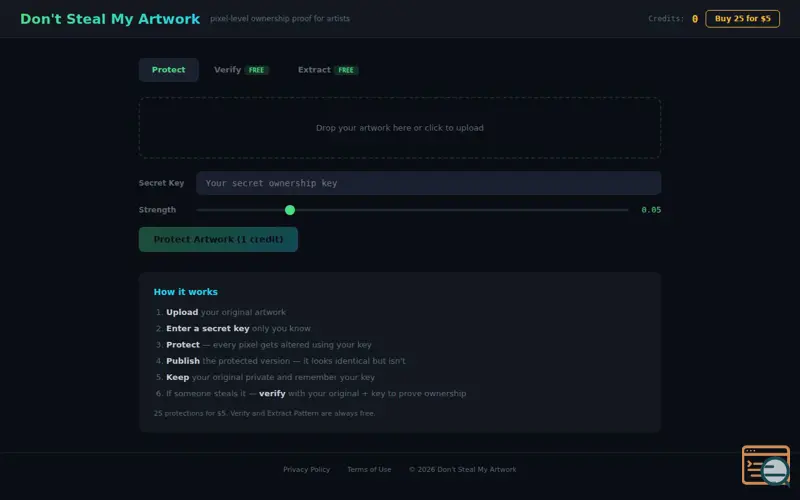The height and width of the screenshot is (500, 800).
Task: Click the tagline pixel-level ownership proof for artists
Action: pos(280,19)
